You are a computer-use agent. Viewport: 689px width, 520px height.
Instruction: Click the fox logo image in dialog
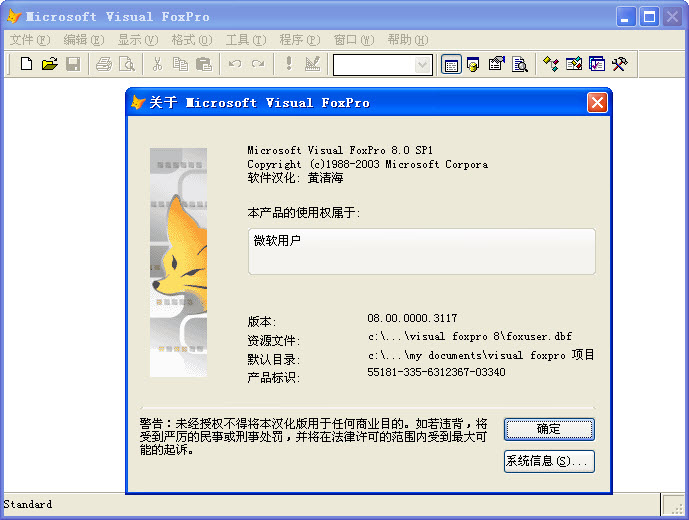178,262
